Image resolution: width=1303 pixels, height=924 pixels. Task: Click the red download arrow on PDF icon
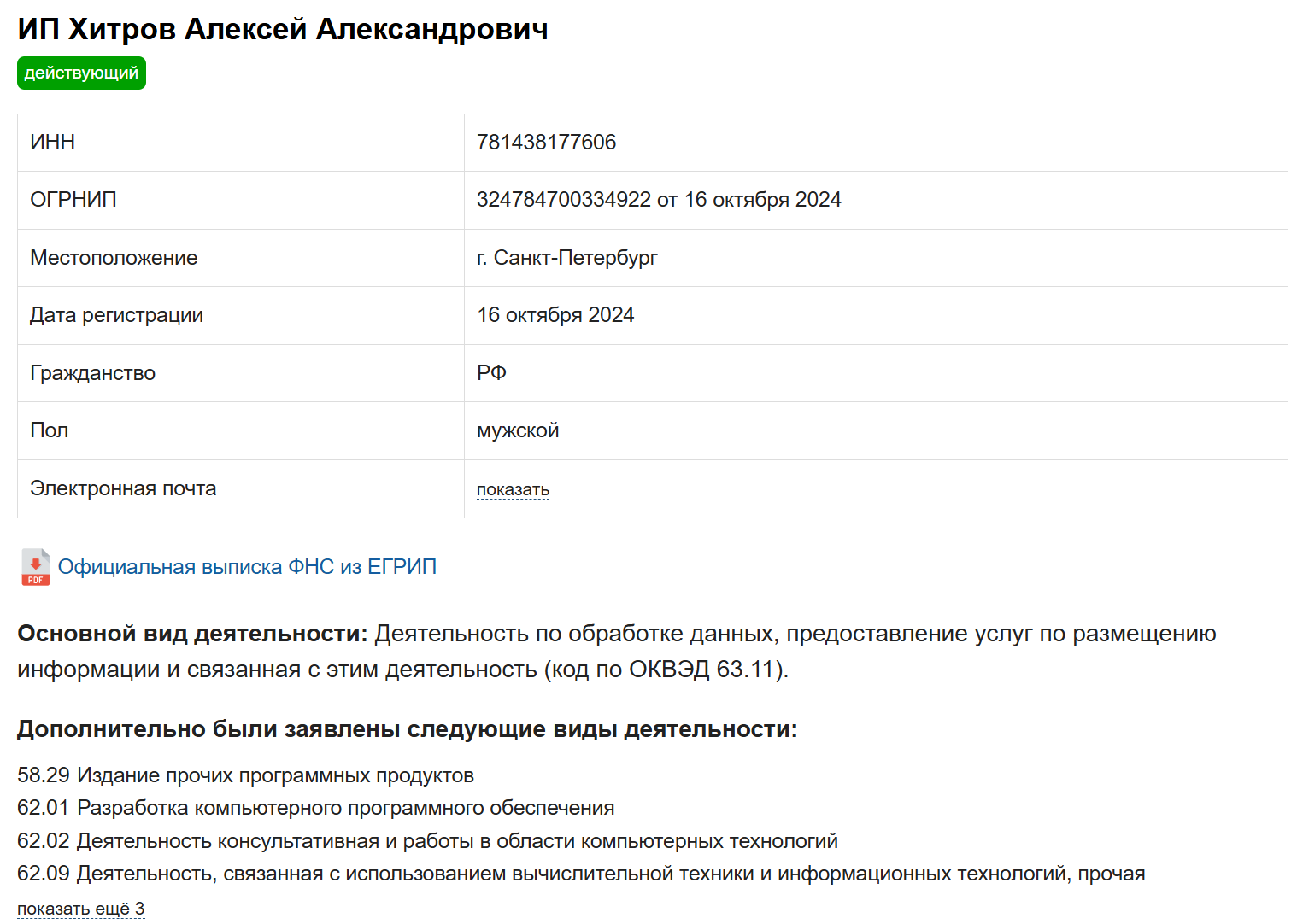pyautogui.click(x=34, y=562)
